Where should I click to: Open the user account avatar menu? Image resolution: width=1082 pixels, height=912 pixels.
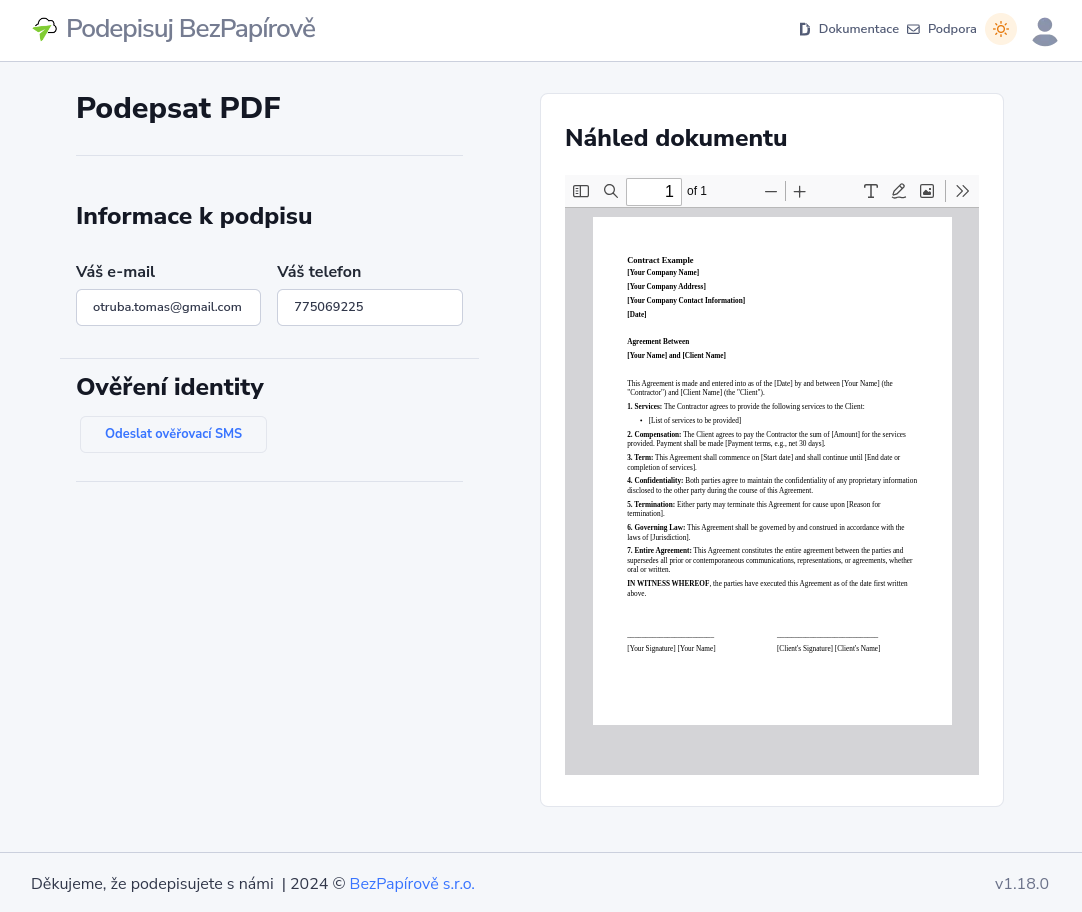pyautogui.click(x=1045, y=32)
